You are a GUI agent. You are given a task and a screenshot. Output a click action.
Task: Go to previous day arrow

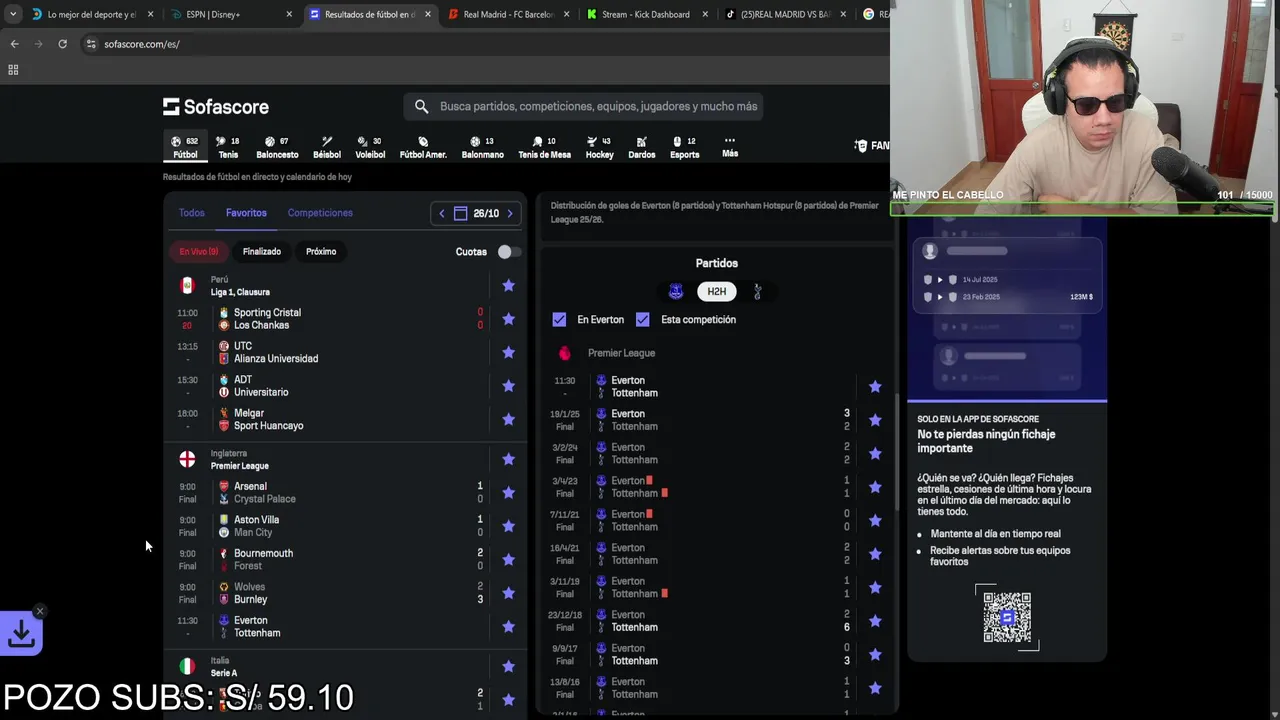[441, 213]
